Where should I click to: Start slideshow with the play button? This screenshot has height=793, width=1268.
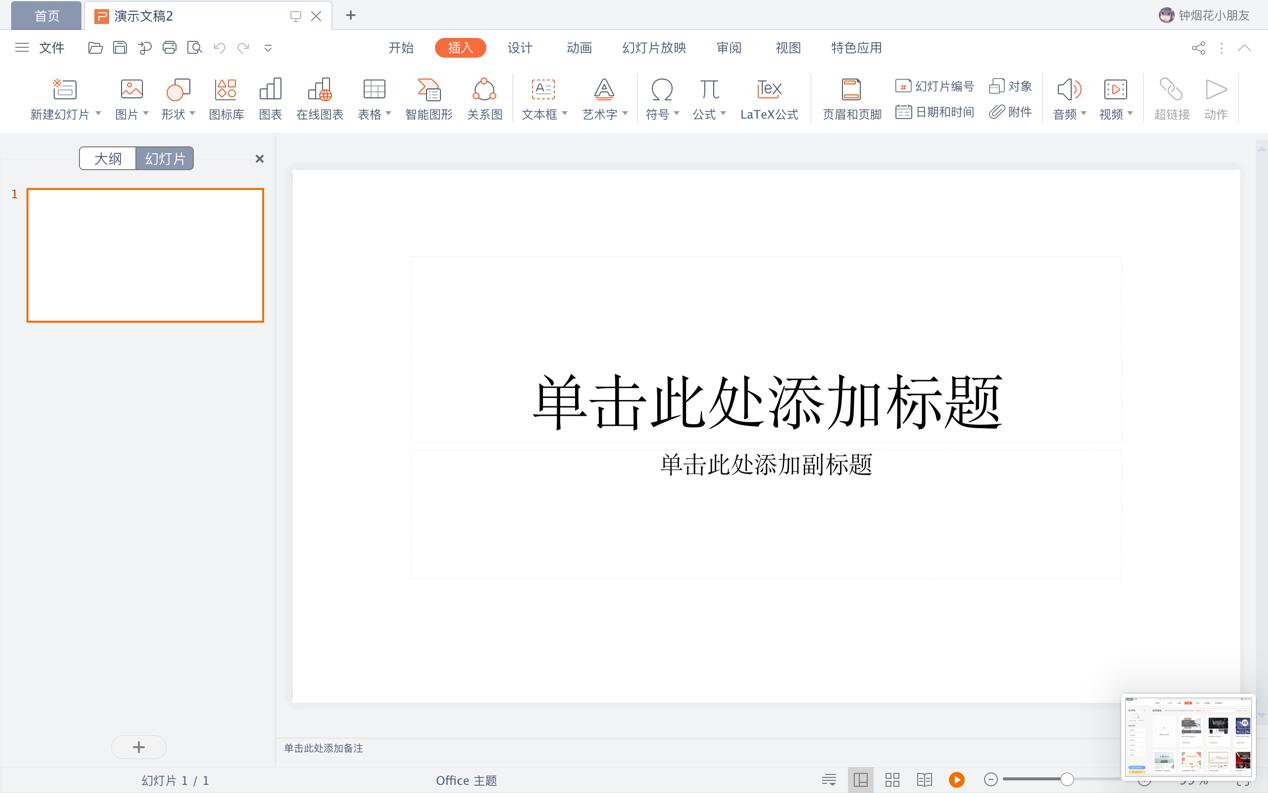[x=957, y=779]
